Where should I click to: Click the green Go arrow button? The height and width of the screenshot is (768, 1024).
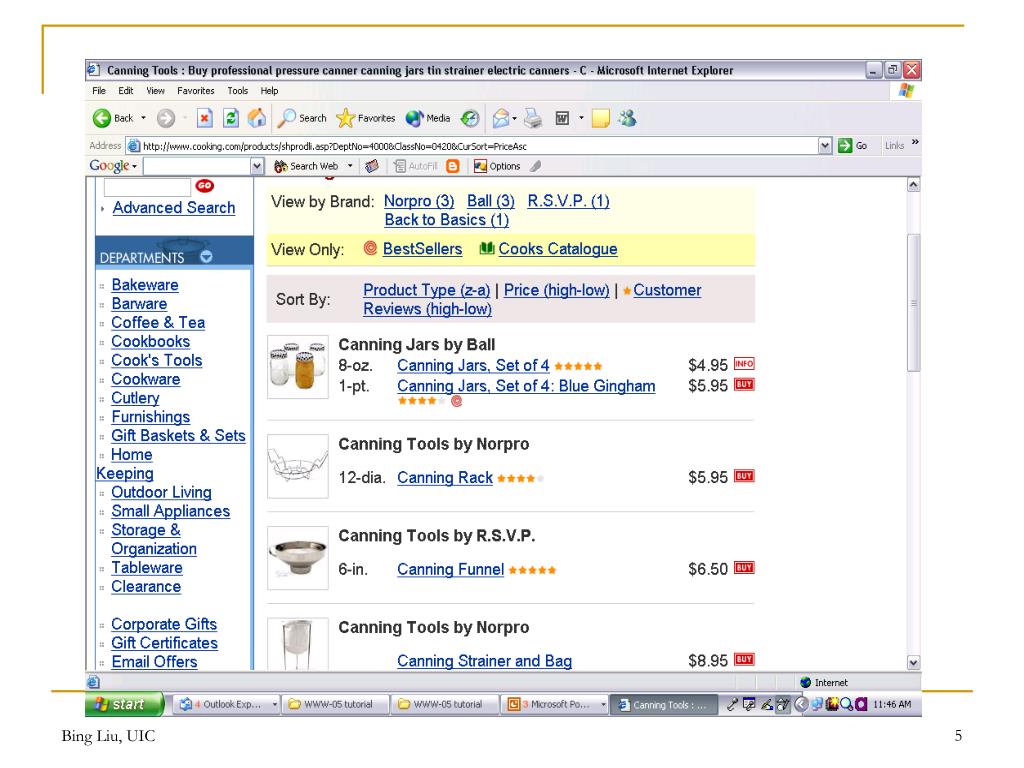845,146
